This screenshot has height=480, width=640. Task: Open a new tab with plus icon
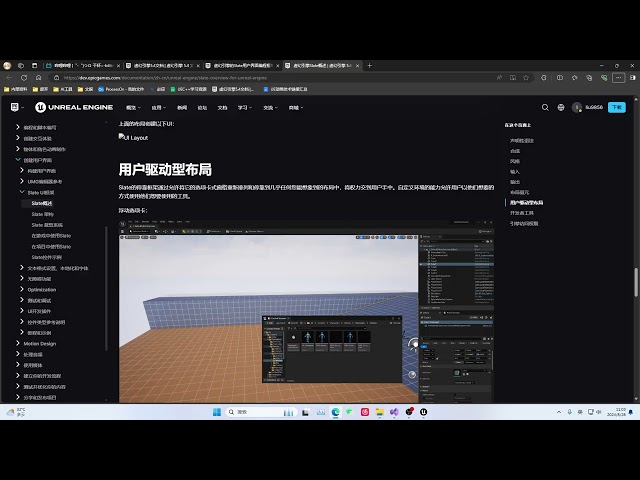pos(369,65)
